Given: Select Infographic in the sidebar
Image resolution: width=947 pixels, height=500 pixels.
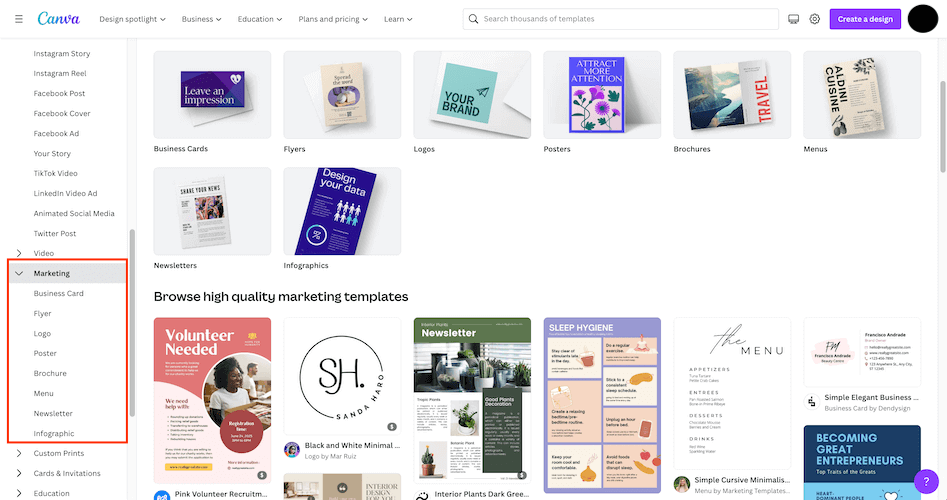Looking at the screenshot, I should pos(54,433).
